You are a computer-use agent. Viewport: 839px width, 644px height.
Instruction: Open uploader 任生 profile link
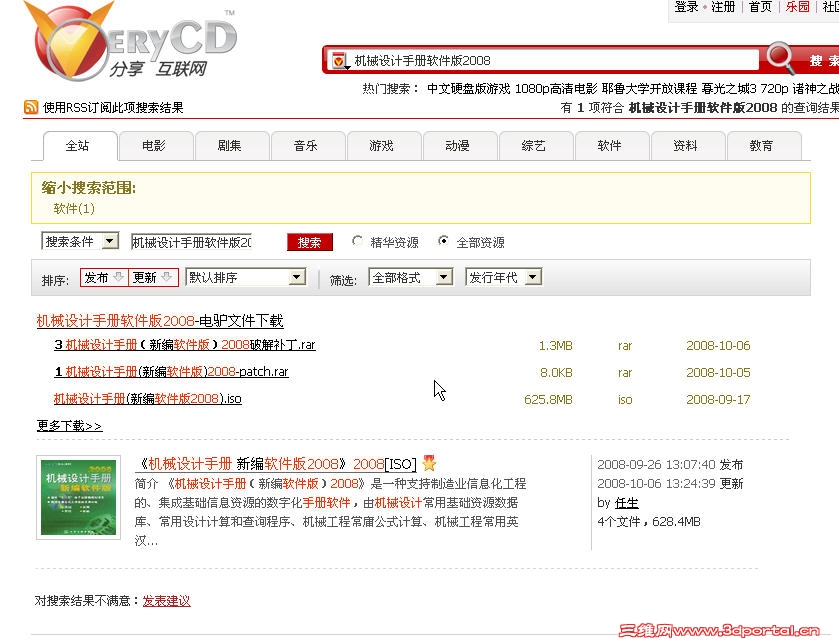(627, 503)
